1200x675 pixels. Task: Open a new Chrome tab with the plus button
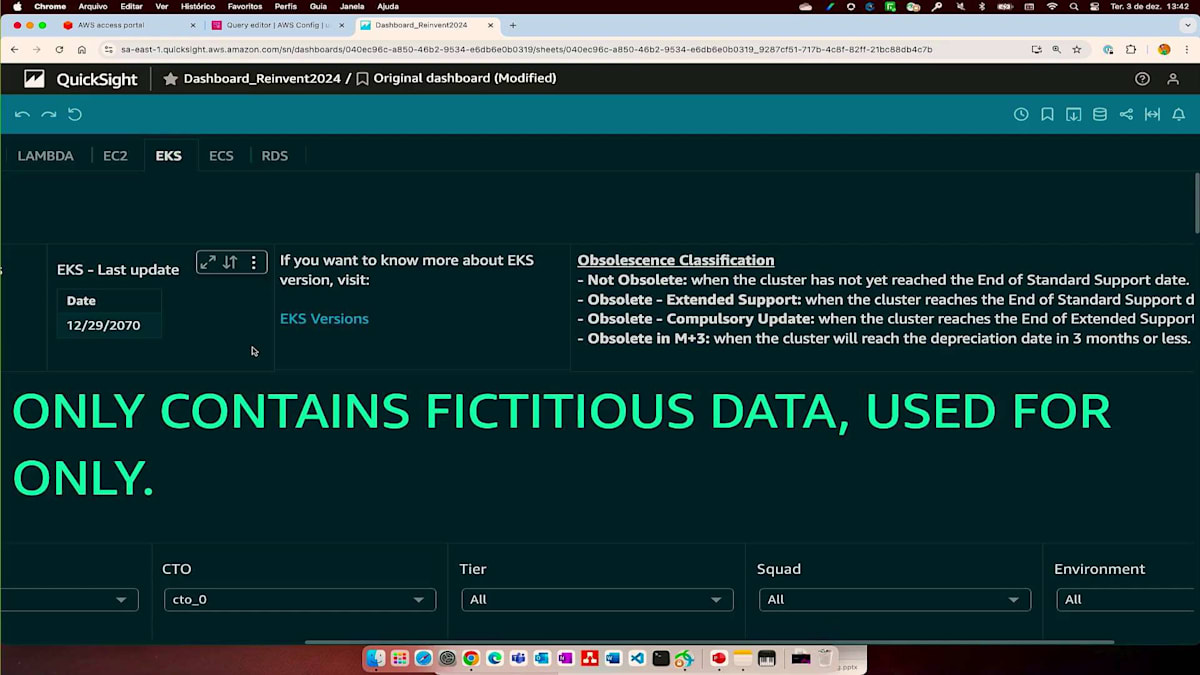tap(513, 25)
